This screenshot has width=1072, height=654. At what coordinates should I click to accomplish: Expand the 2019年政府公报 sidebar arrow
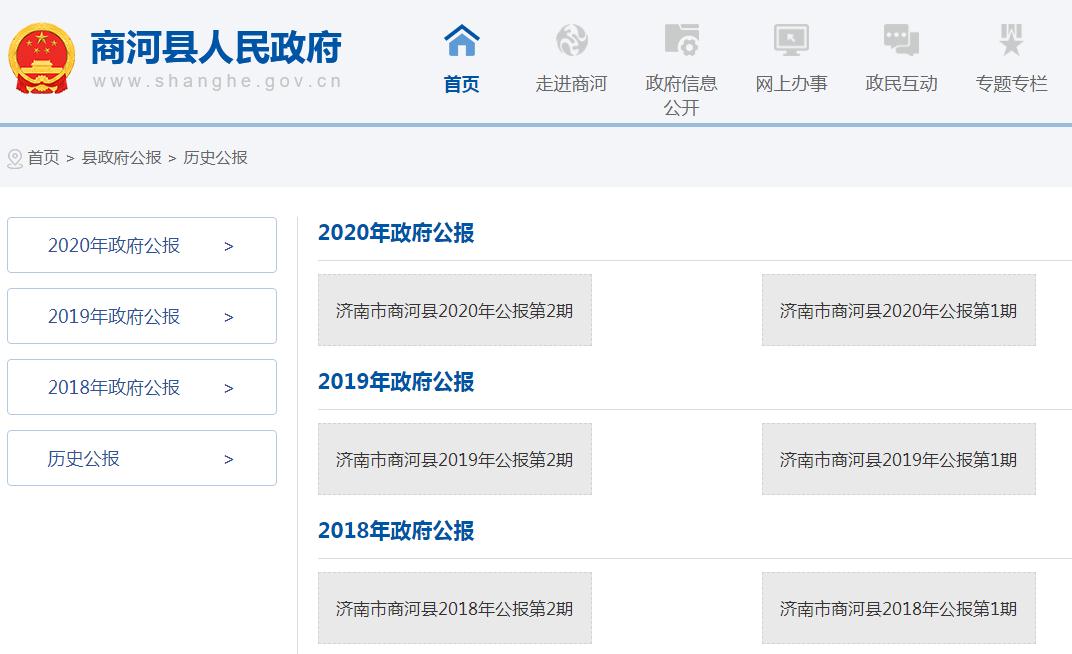(229, 317)
